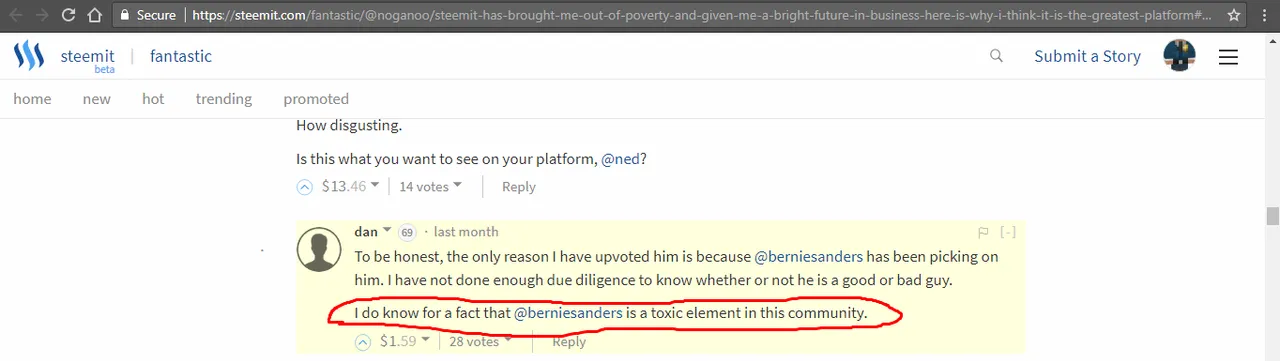This screenshot has width=1280, height=361.
Task: Flag dan's comment
Action: click(984, 232)
